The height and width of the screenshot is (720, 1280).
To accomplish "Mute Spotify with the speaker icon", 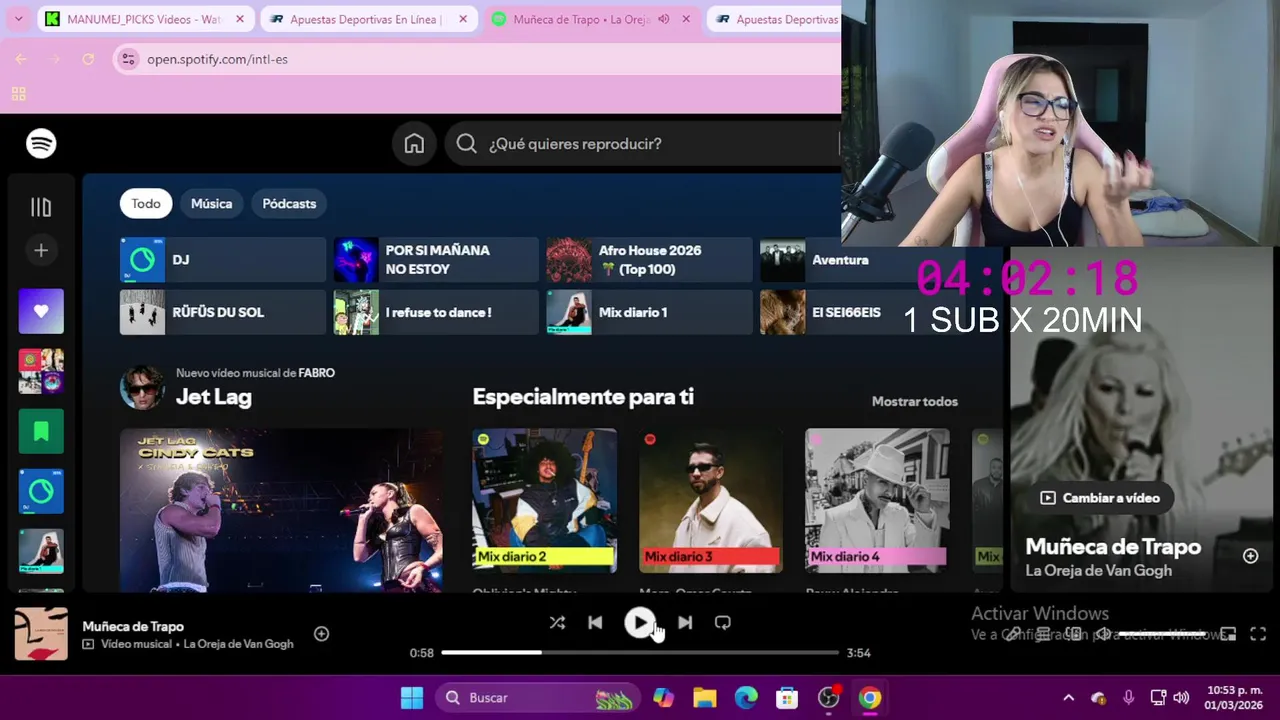I will click(1102, 634).
